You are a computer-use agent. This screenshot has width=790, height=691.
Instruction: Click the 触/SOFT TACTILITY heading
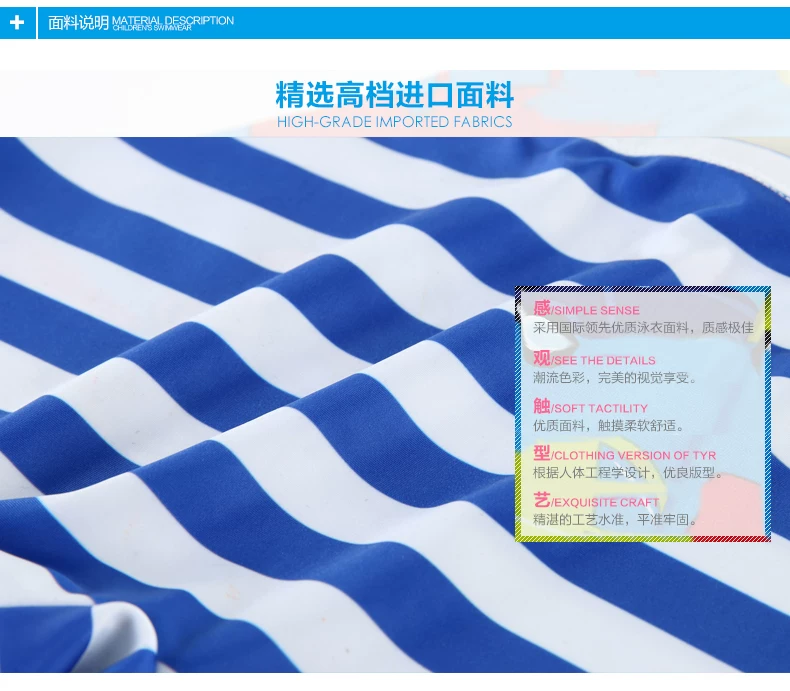point(590,406)
